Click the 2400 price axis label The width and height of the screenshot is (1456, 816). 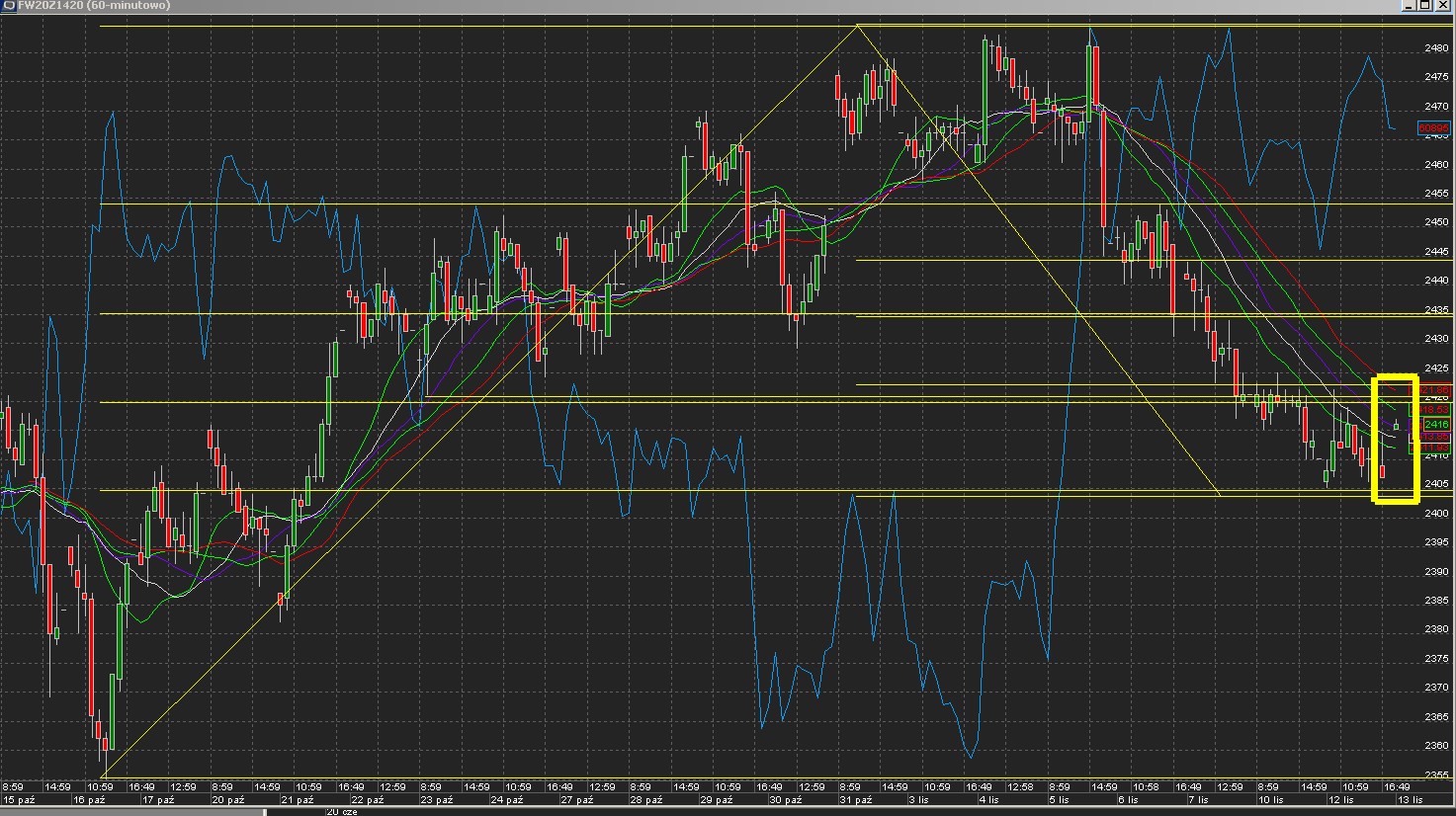tap(1437, 514)
